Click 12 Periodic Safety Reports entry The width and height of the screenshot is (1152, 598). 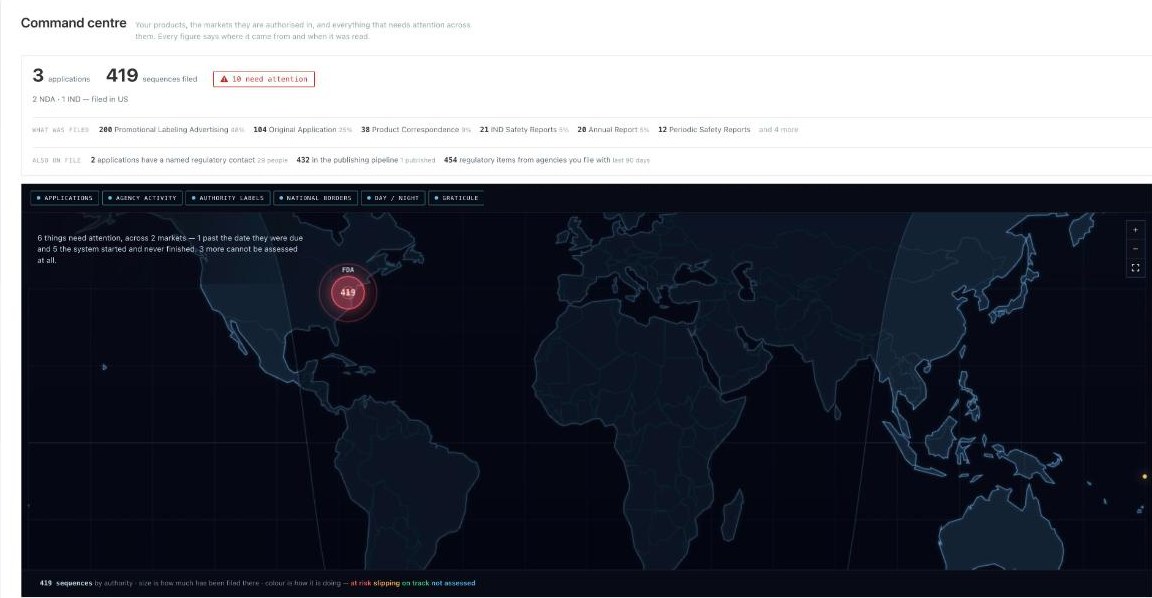pos(704,129)
